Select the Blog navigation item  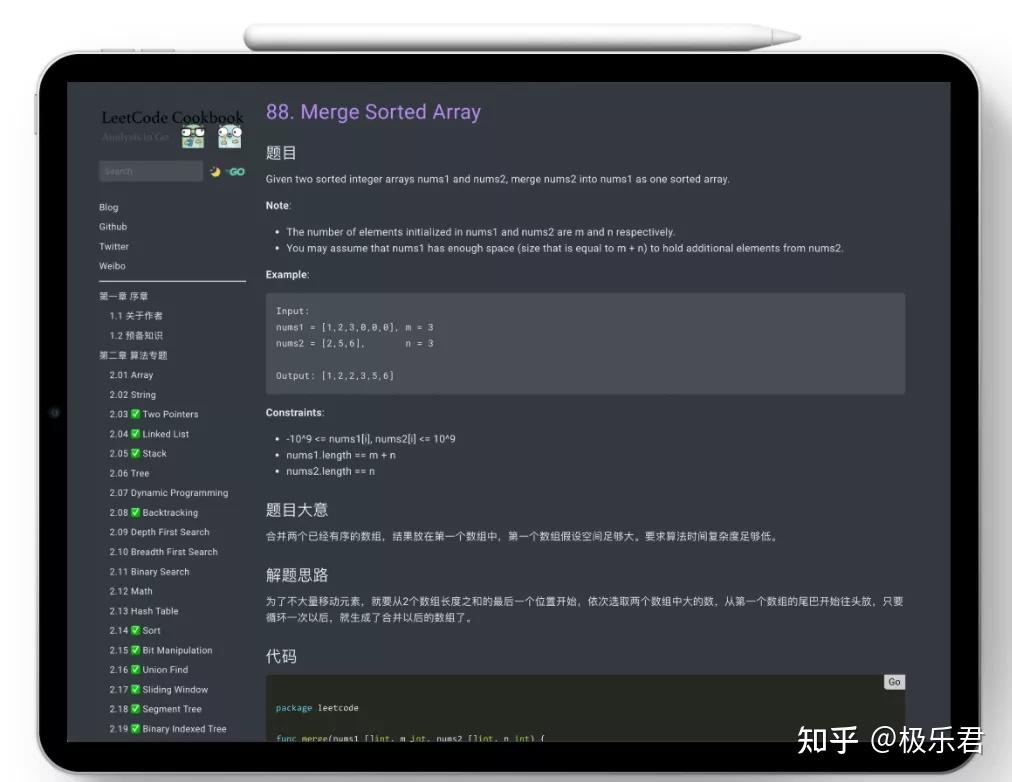107,207
